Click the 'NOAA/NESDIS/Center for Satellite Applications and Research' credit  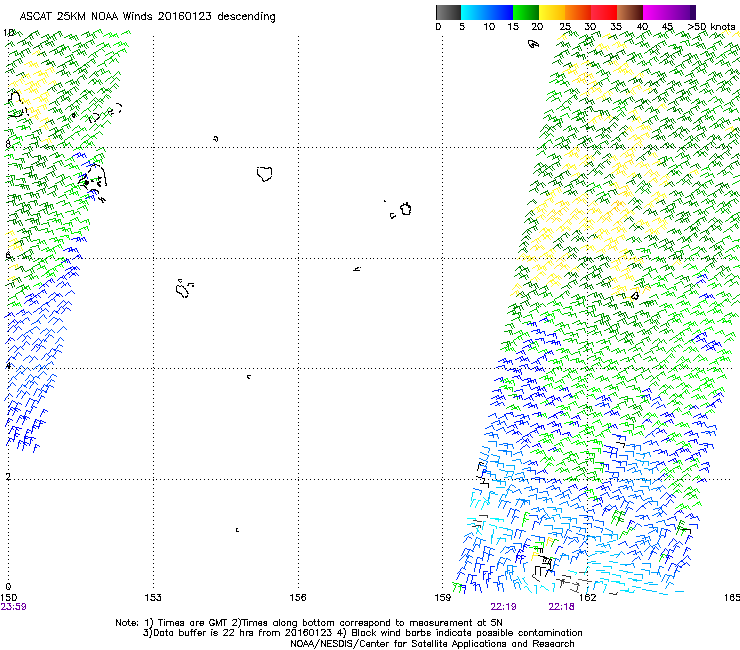pyautogui.click(x=432, y=644)
